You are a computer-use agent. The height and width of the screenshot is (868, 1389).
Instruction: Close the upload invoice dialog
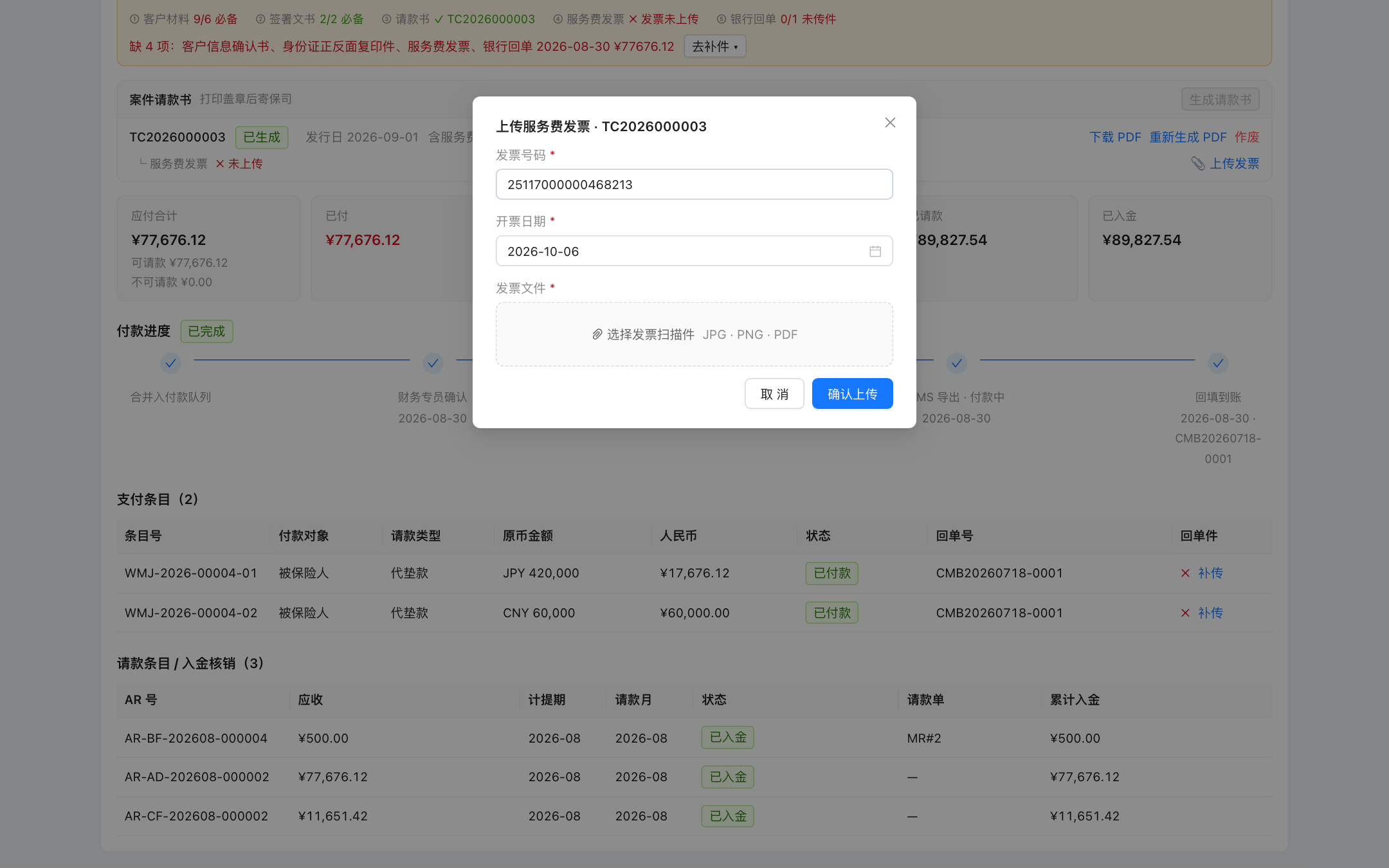(890, 122)
